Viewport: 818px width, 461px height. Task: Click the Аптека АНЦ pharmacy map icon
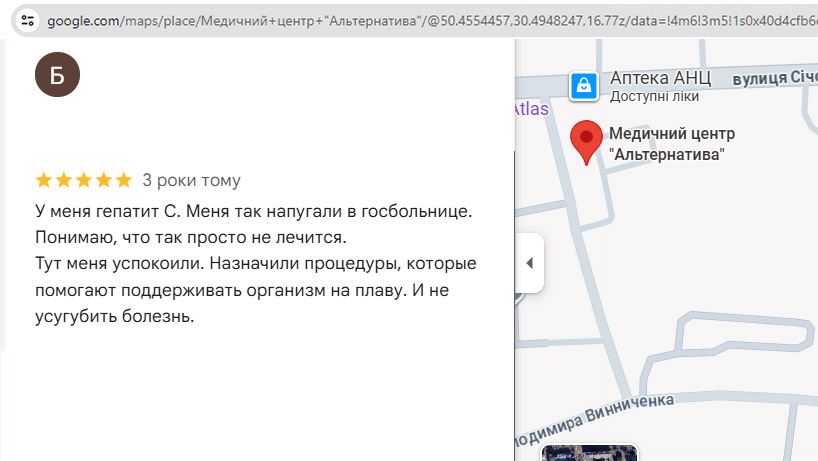click(x=584, y=86)
